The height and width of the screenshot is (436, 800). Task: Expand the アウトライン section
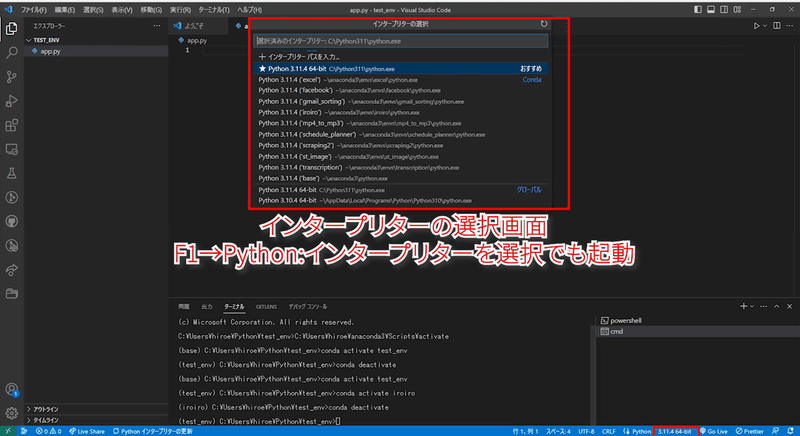[96, 409]
